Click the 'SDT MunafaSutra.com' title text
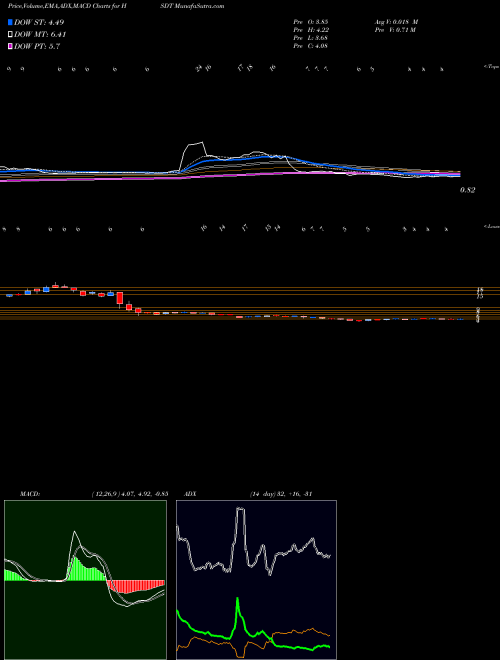The width and height of the screenshot is (500, 660). pos(194,6)
